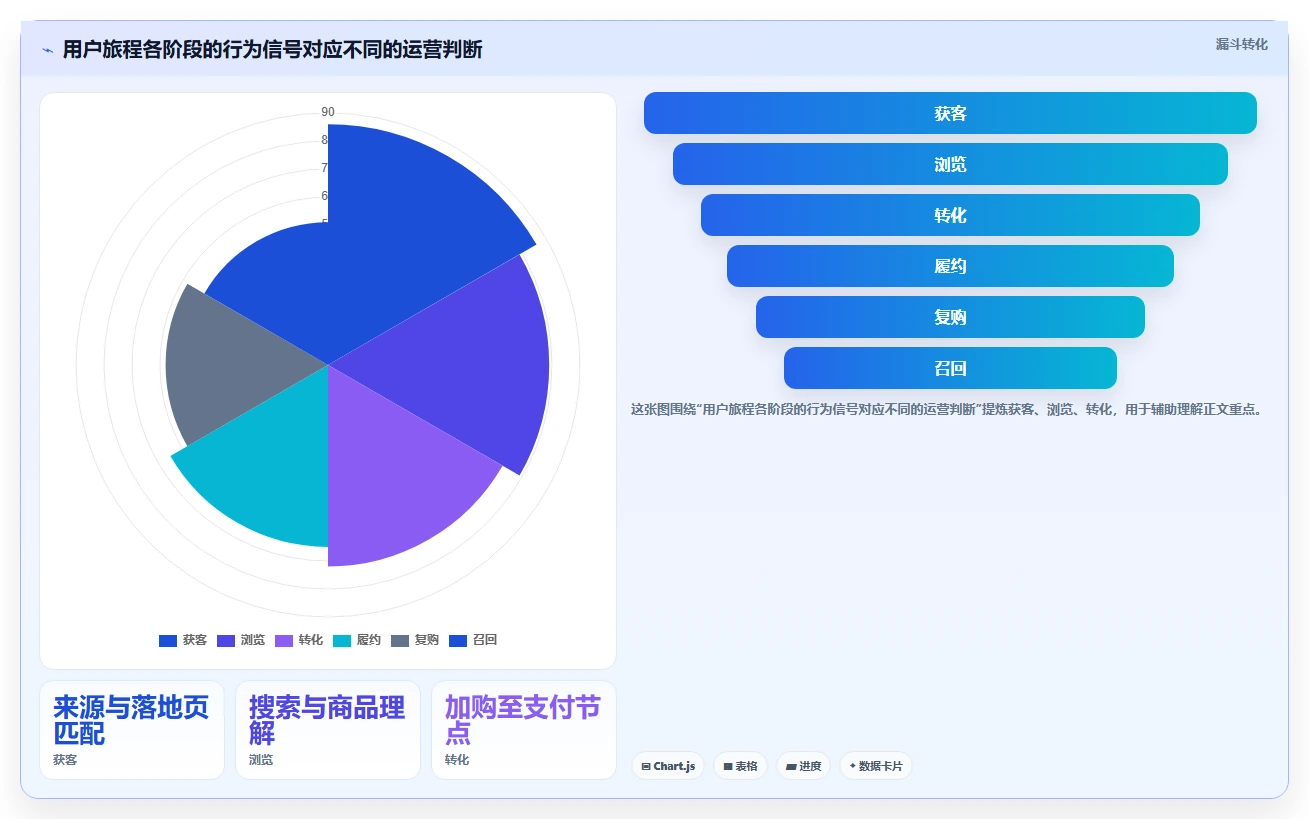Click the 转化 funnel bar

coord(950,215)
